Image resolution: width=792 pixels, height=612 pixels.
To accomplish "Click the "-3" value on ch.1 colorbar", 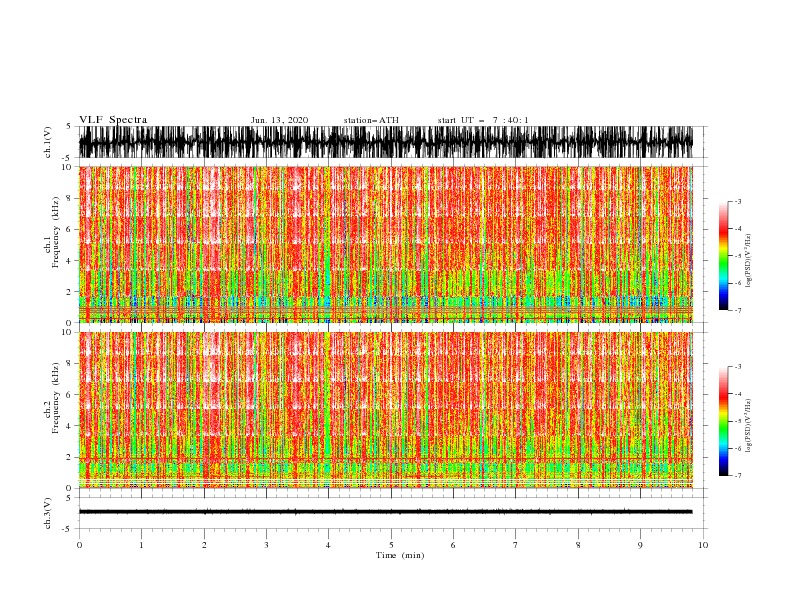I will coord(738,201).
